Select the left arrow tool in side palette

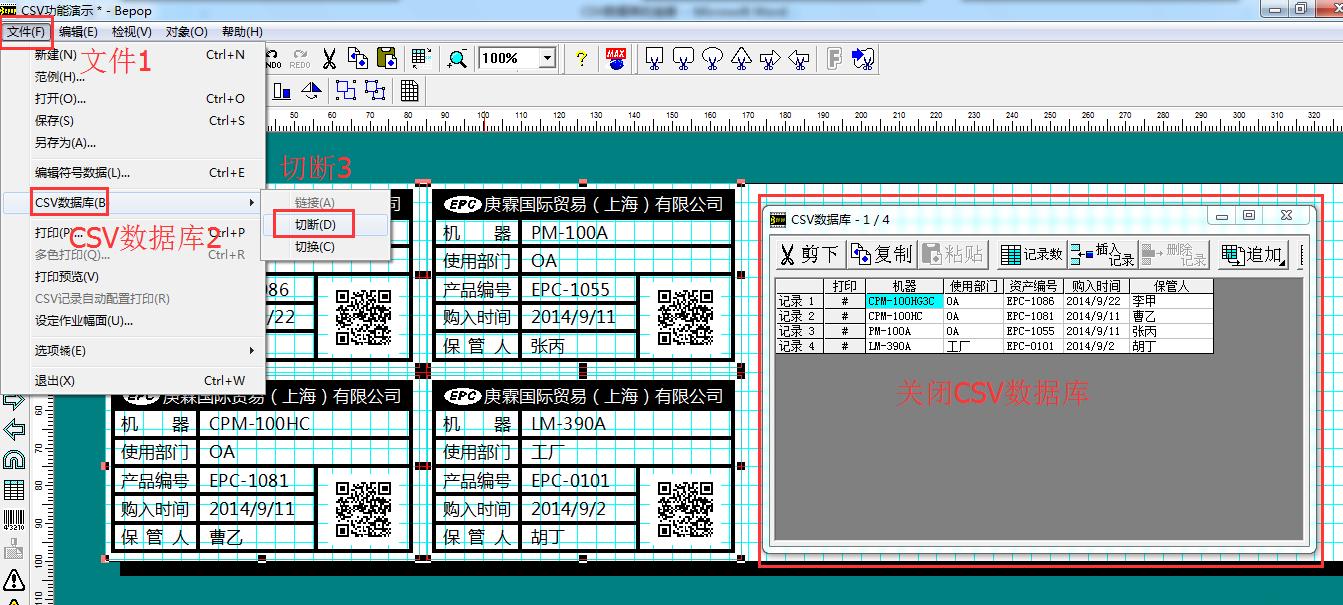[14, 430]
